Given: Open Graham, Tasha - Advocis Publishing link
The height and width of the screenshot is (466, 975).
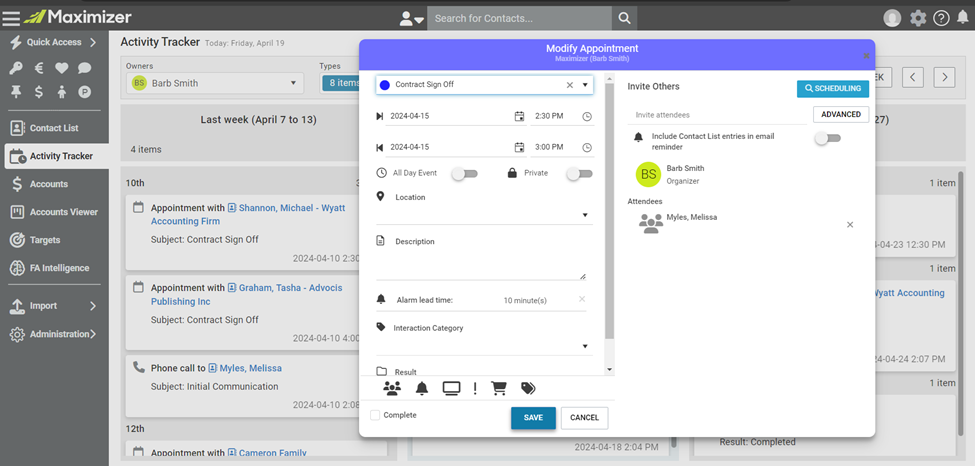Looking at the screenshot, I should click(246, 295).
